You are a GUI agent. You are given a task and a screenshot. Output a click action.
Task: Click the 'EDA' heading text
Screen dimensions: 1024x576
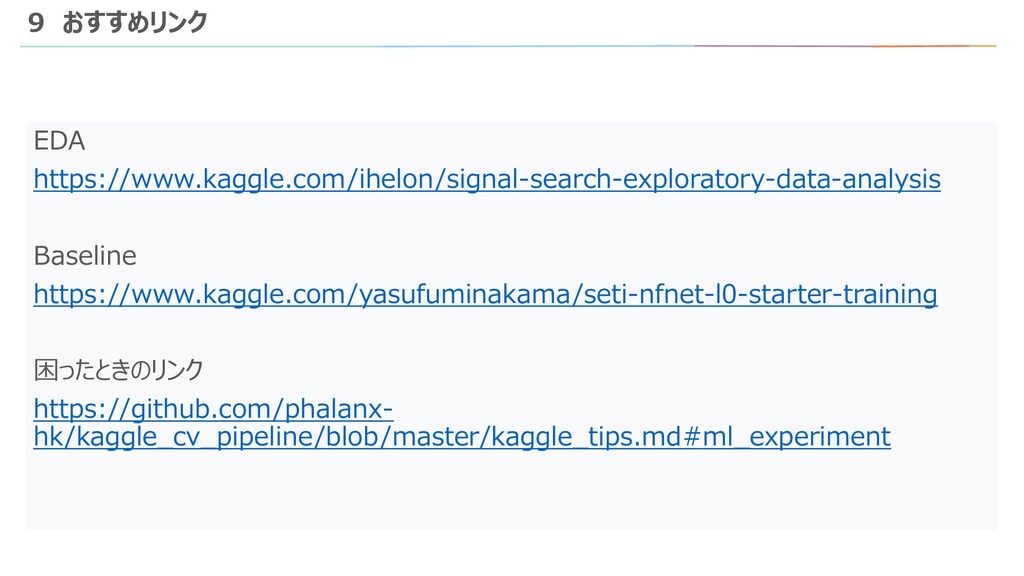pyautogui.click(x=59, y=141)
